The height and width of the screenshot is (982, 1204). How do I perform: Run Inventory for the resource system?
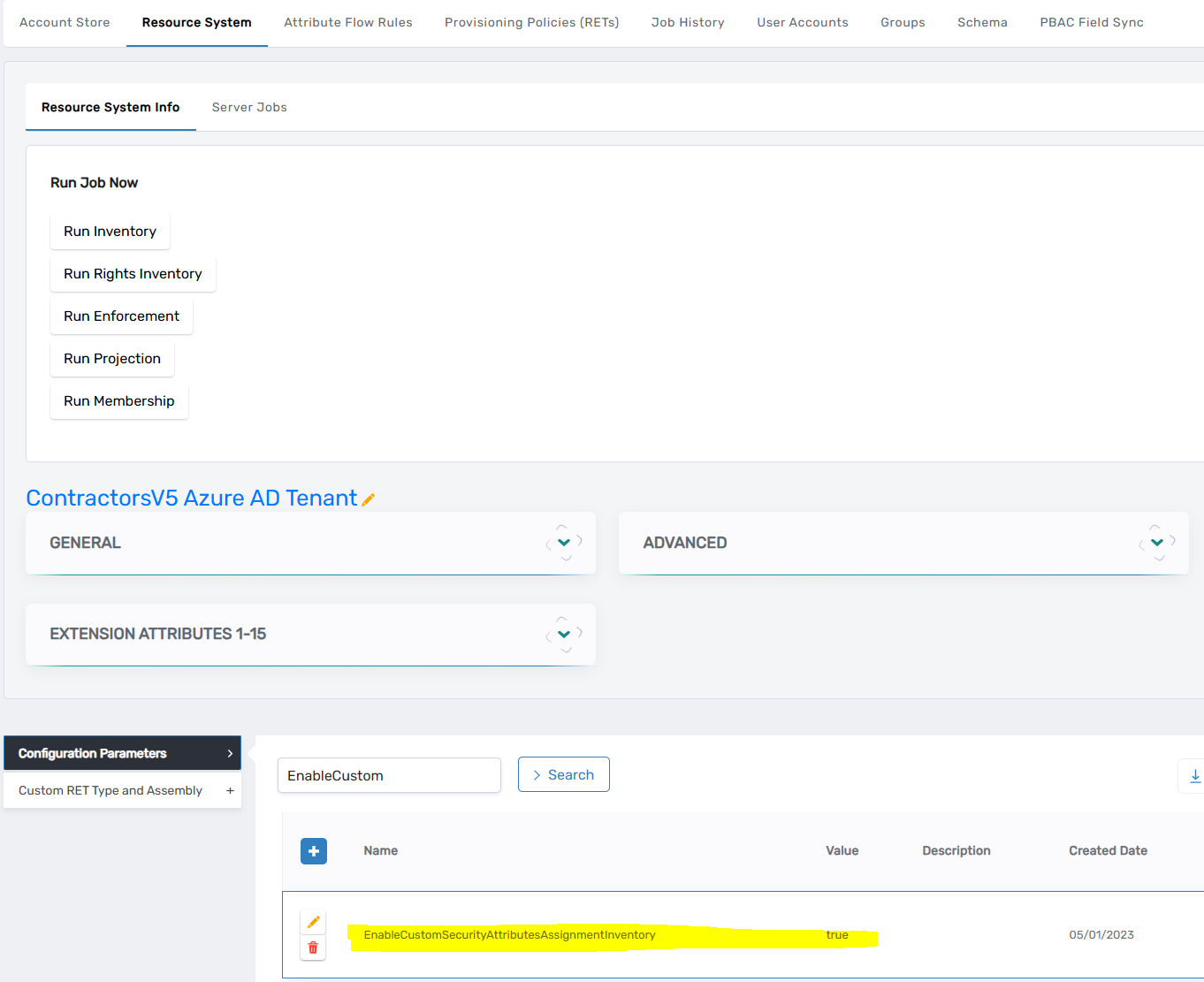pos(110,231)
